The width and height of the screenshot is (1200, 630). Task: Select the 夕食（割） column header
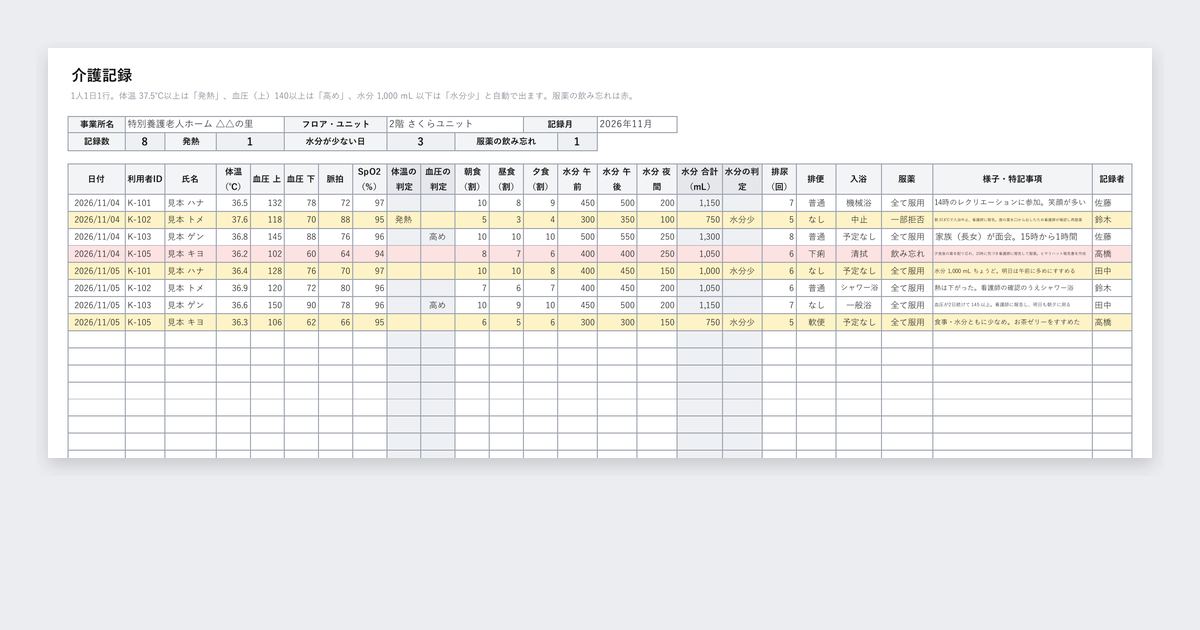click(540, 179)
